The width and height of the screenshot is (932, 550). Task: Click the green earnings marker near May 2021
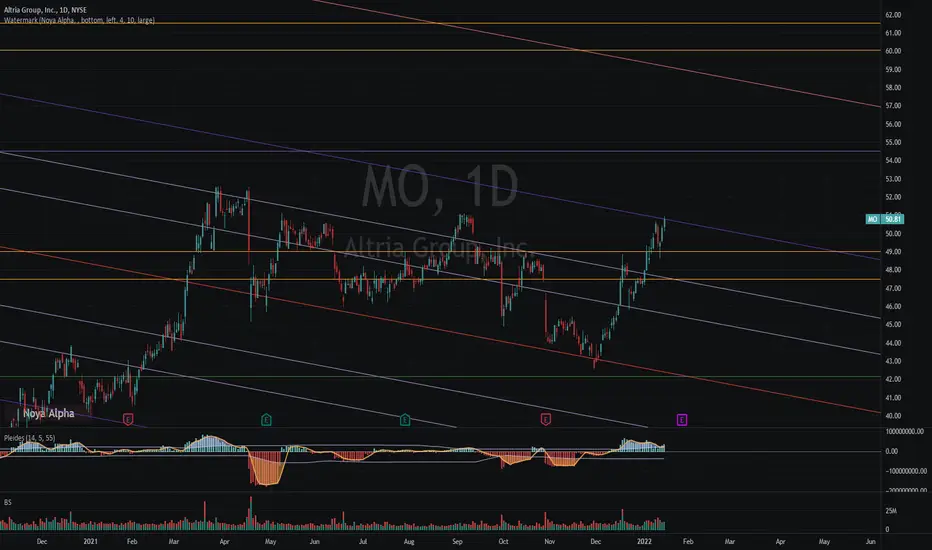(266, 420)
